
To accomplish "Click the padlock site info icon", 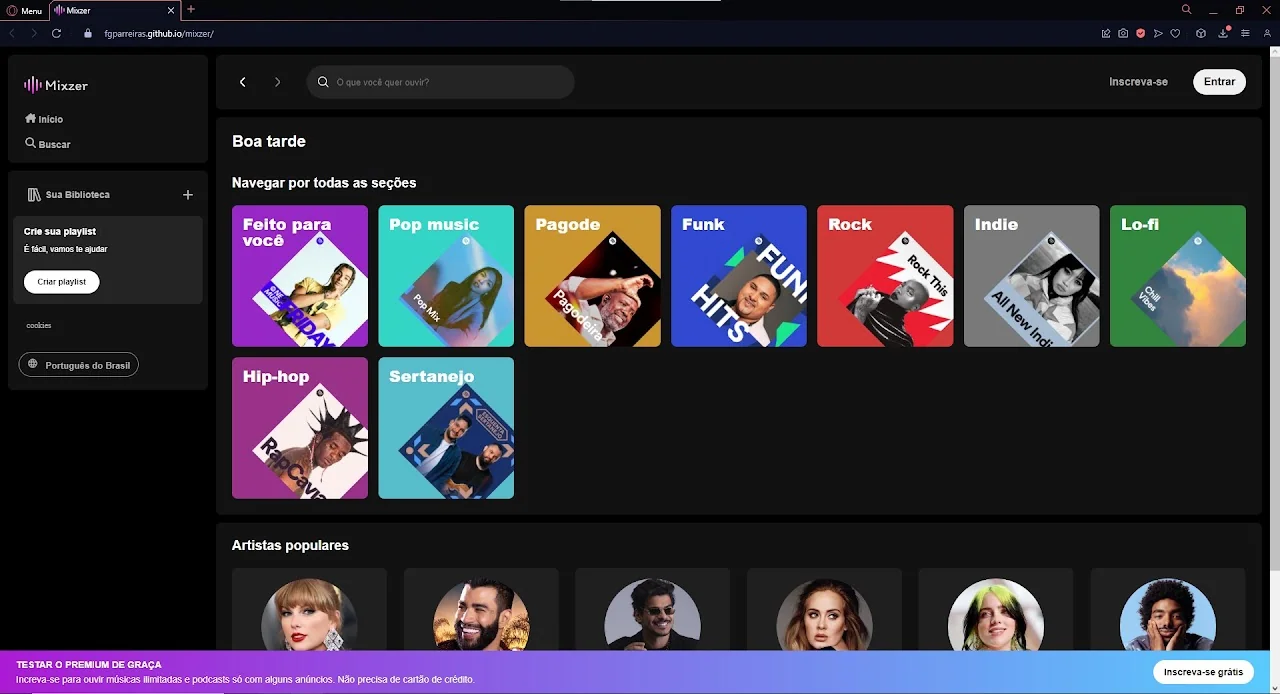I will coord(88,33).
